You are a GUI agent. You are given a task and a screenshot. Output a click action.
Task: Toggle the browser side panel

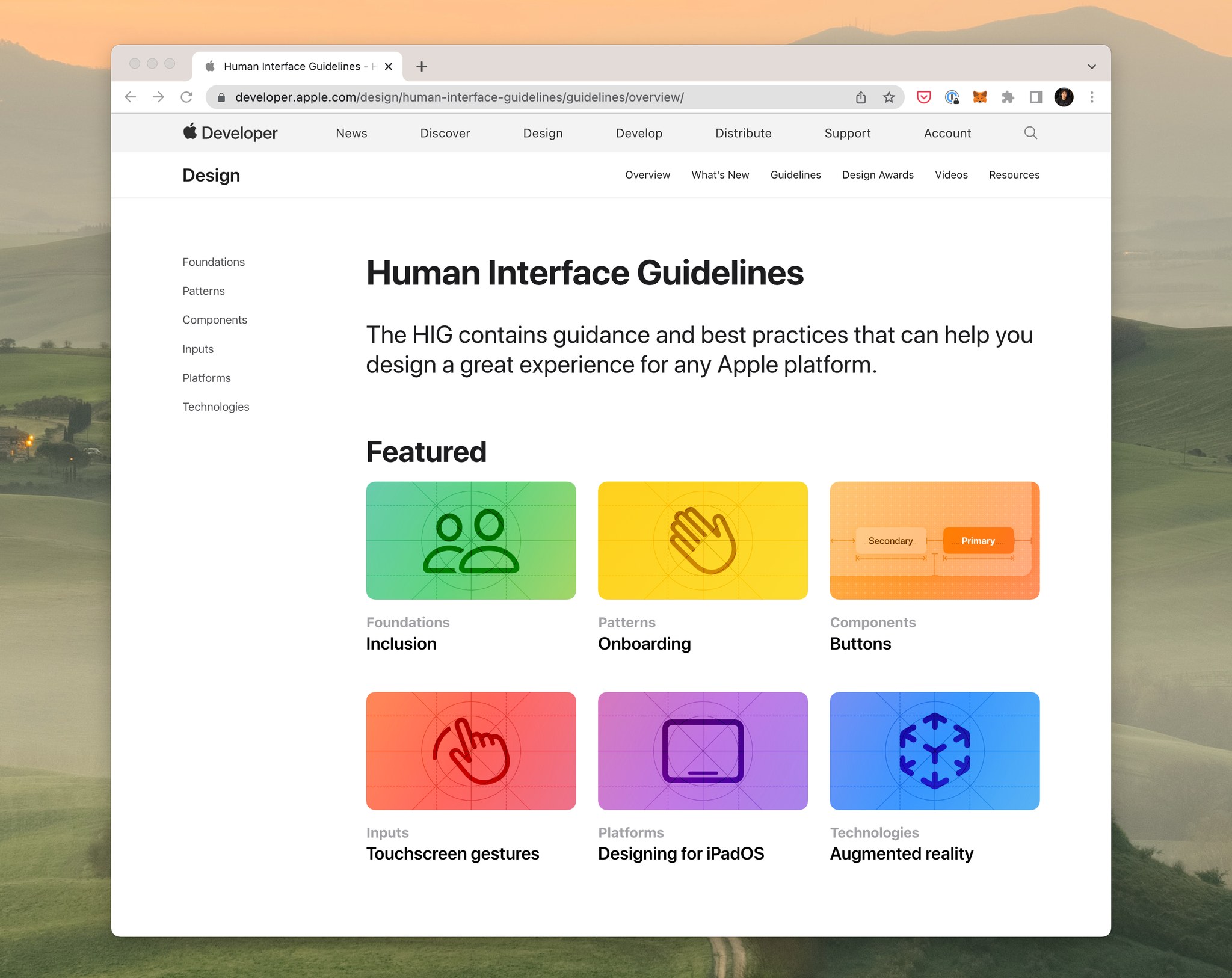click(1035, 97)
